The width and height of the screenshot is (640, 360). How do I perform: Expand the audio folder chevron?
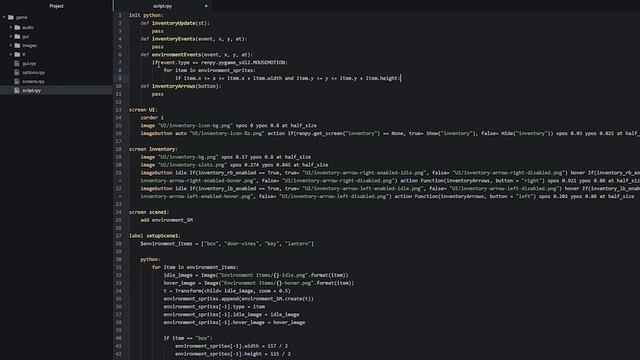[11, 27]
